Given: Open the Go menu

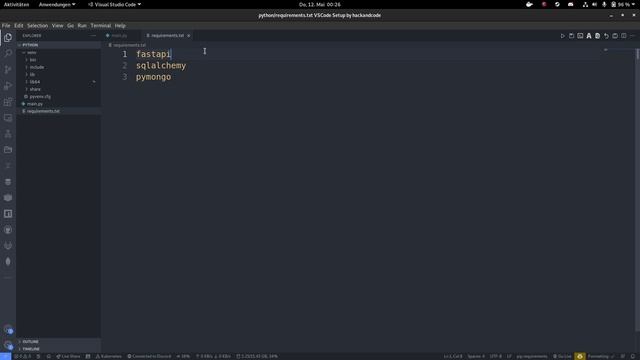Looking at the screenshot, I should pyautogui.click(x=71, y=25).
